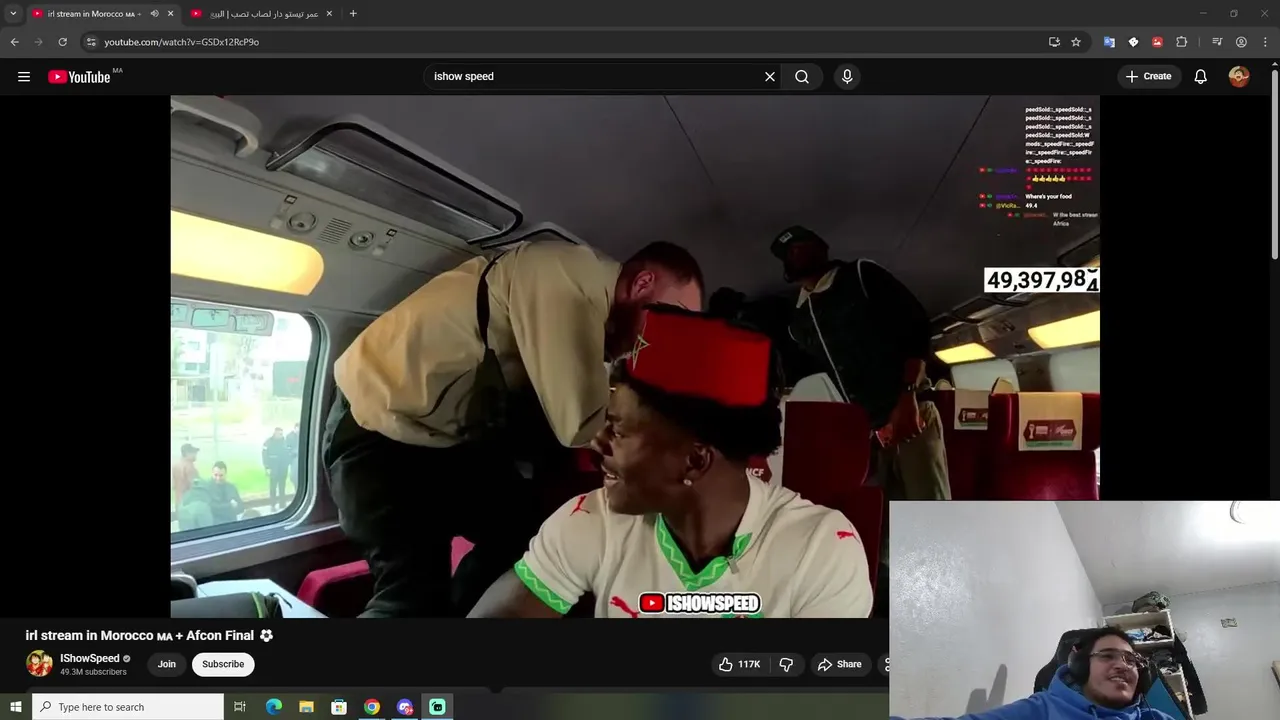Click the 'Type here to search' taskbar box
This screenshot has width=1280, height=720.
[x=128, y=707]
